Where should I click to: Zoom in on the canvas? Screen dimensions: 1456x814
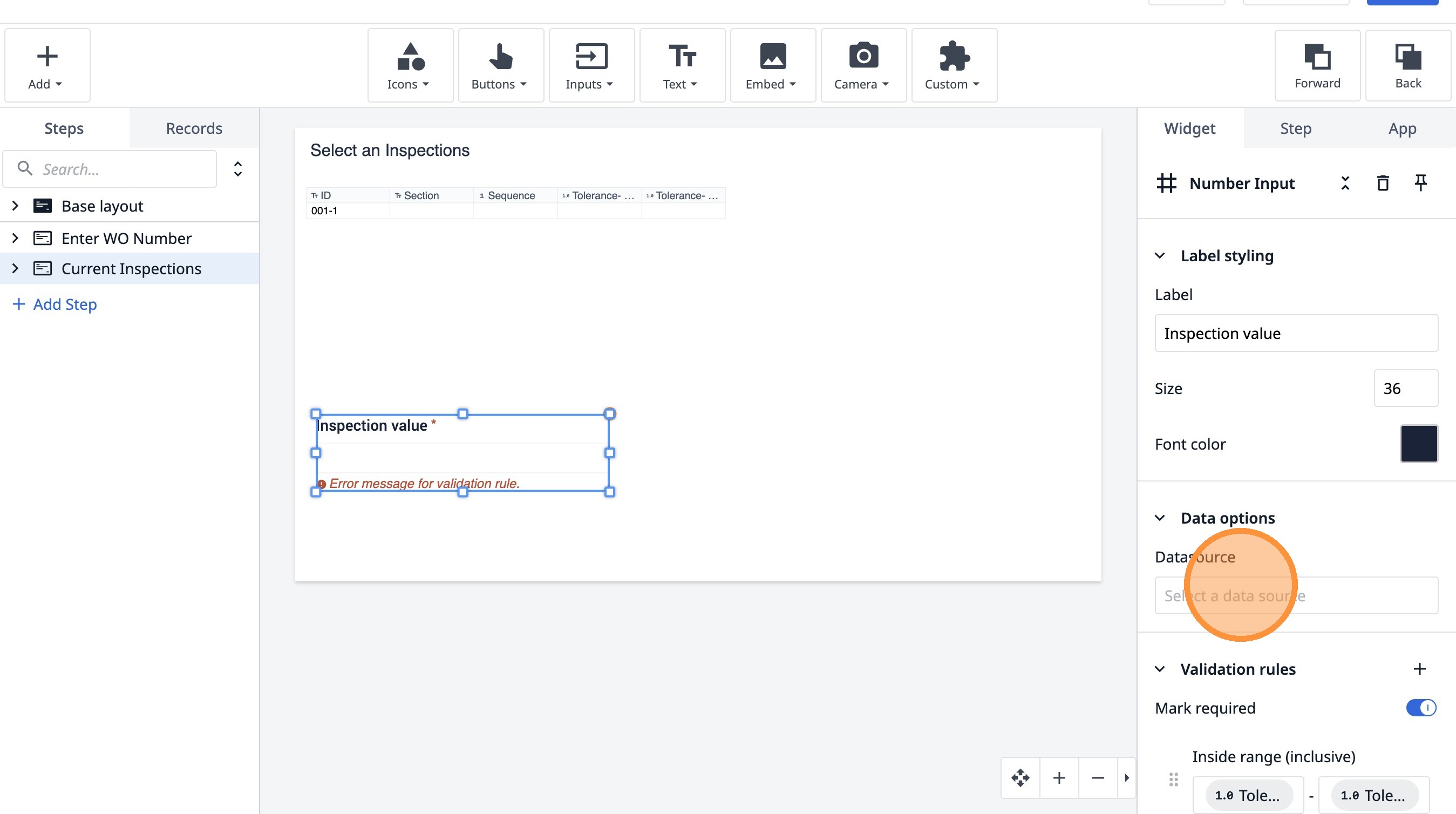1059,778
